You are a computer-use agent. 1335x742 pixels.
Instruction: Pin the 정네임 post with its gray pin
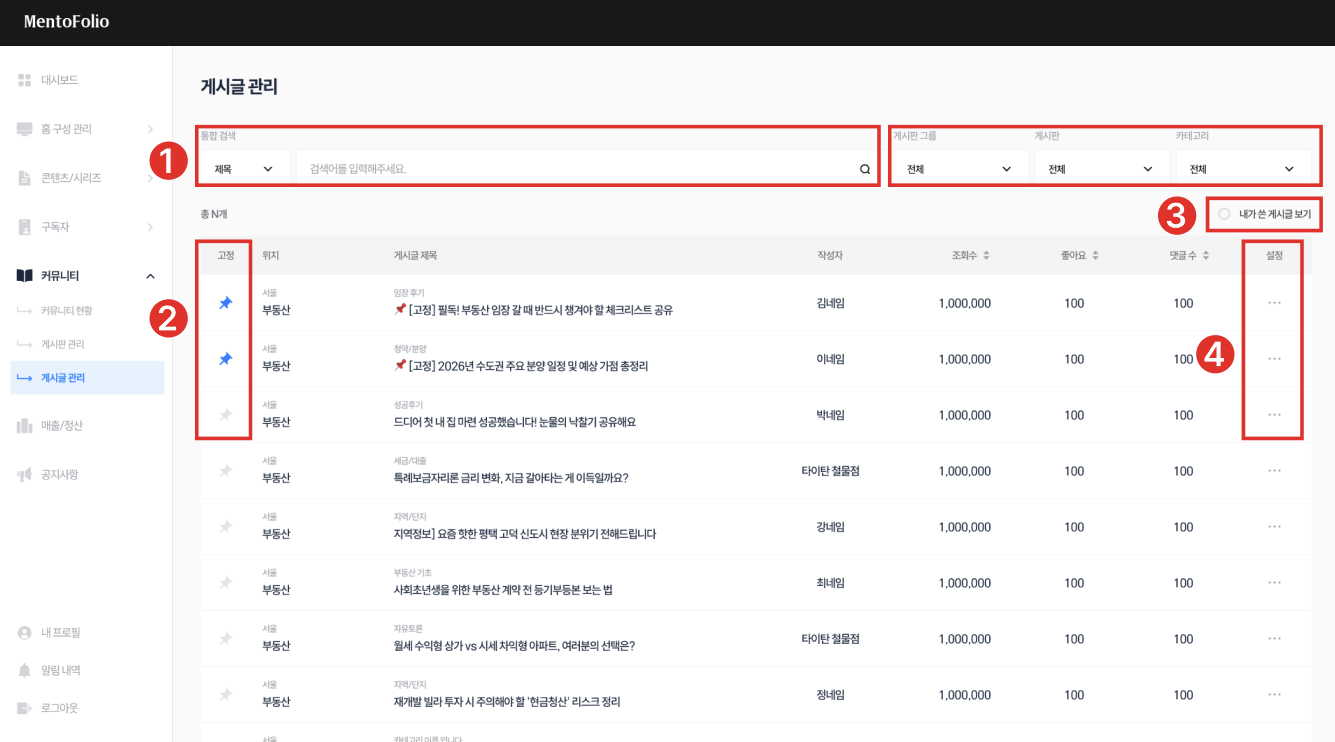coord(226,695)
